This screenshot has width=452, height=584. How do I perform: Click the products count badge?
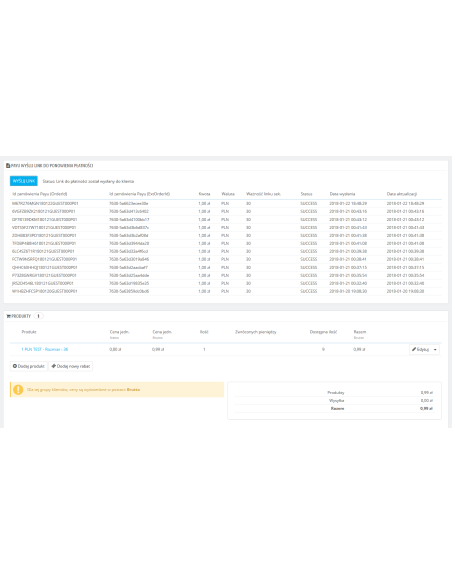click(38, 316)
